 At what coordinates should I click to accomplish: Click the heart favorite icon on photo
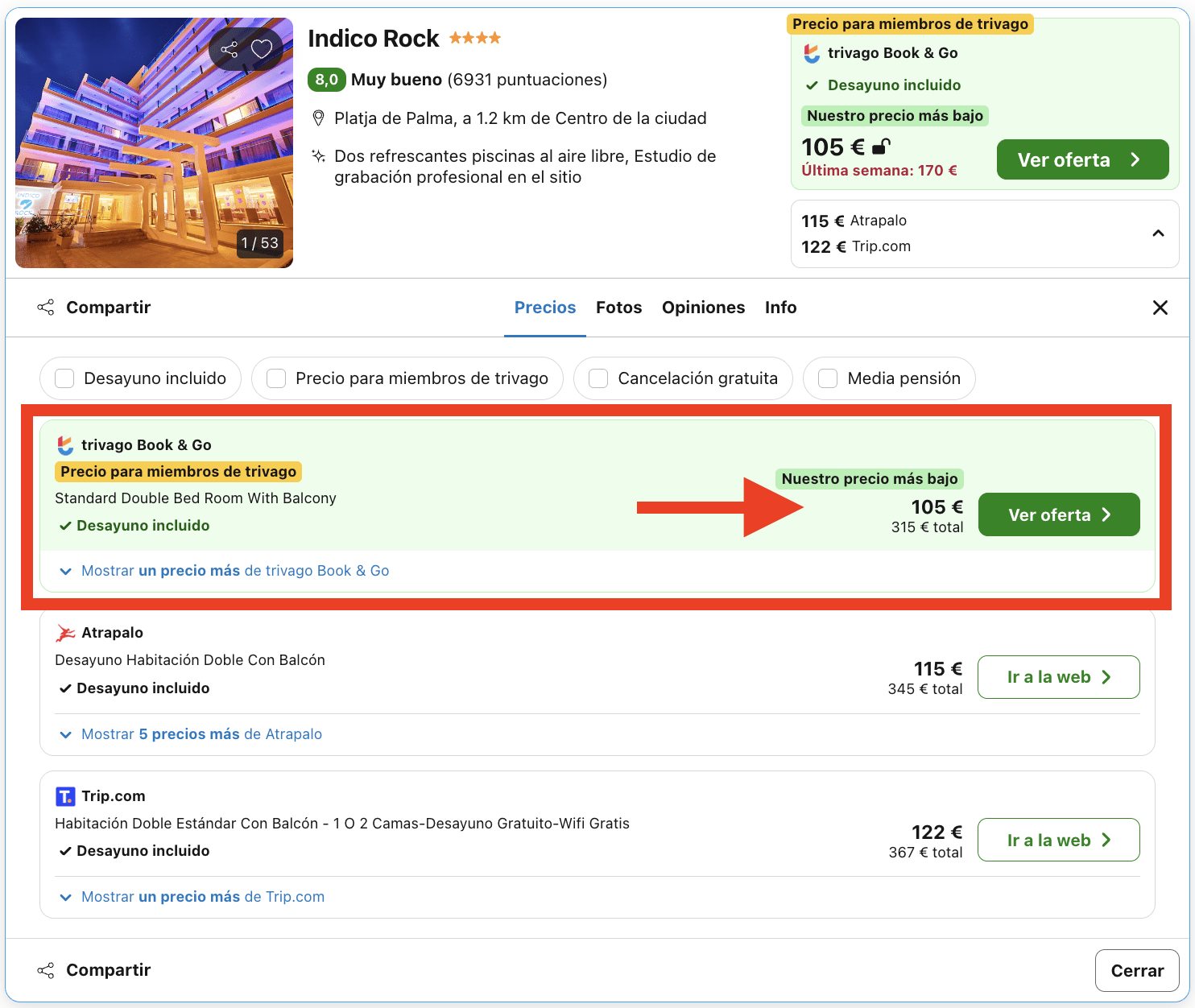(x=262, y=50)
